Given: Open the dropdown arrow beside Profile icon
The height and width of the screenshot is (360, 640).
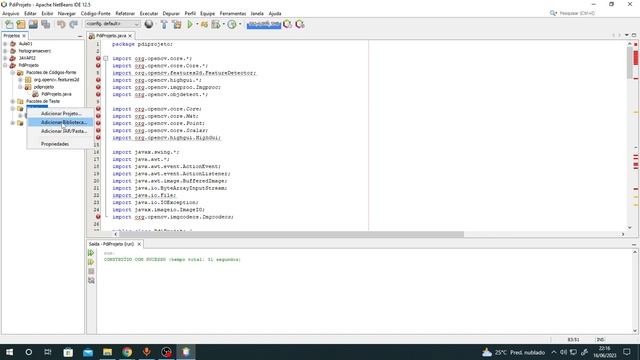Looking at the screenshot, I should point(224,24).
